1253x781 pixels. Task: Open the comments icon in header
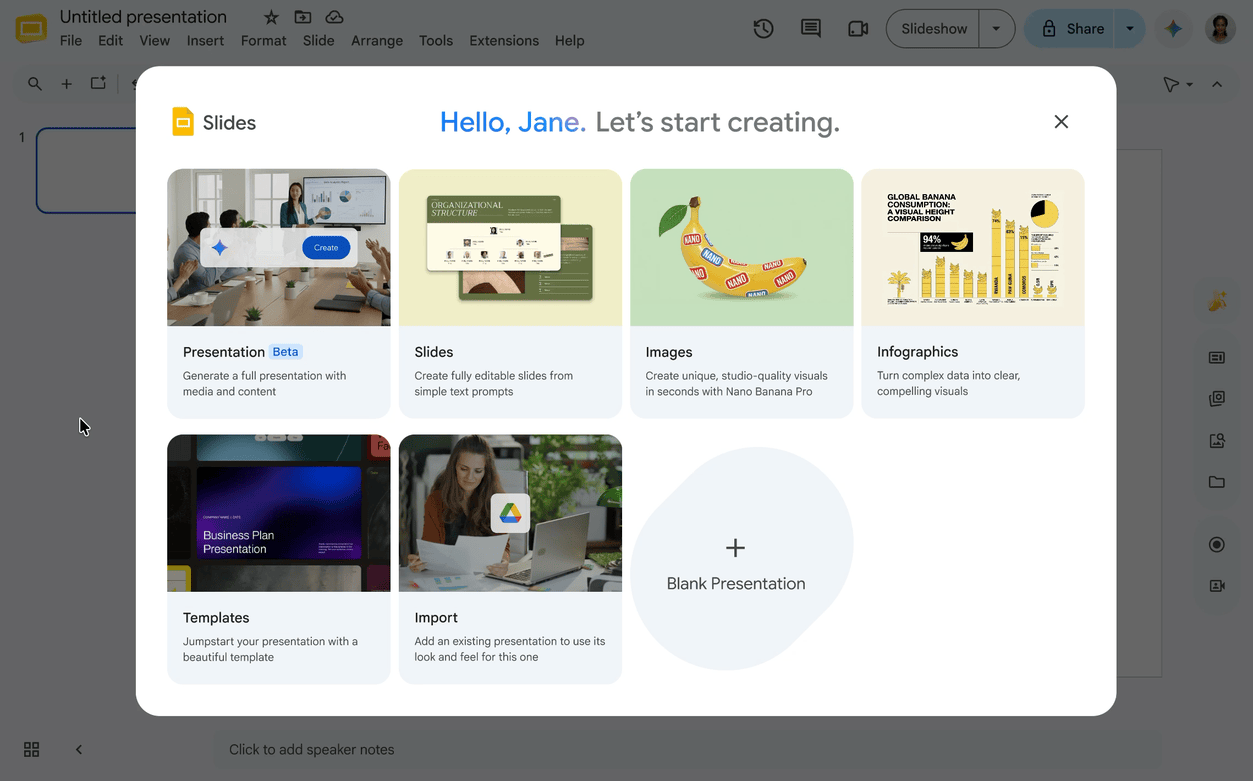coord(811,29)
